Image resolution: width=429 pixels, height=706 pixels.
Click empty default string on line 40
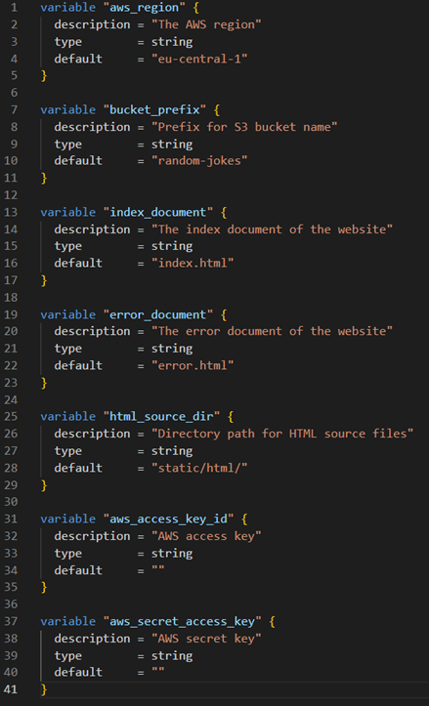click(x=158, y=672)
